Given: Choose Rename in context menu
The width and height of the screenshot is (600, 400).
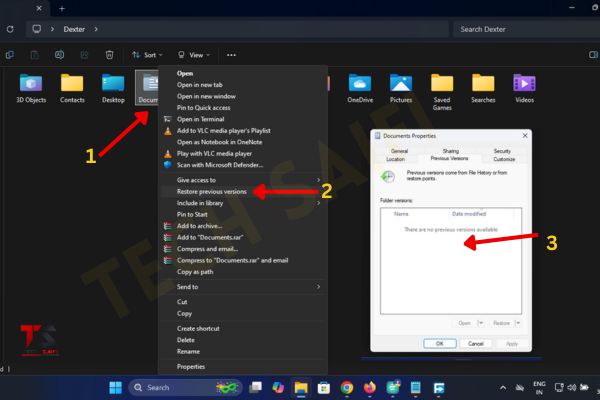Looking at the screenshot, I should point(188,351).
